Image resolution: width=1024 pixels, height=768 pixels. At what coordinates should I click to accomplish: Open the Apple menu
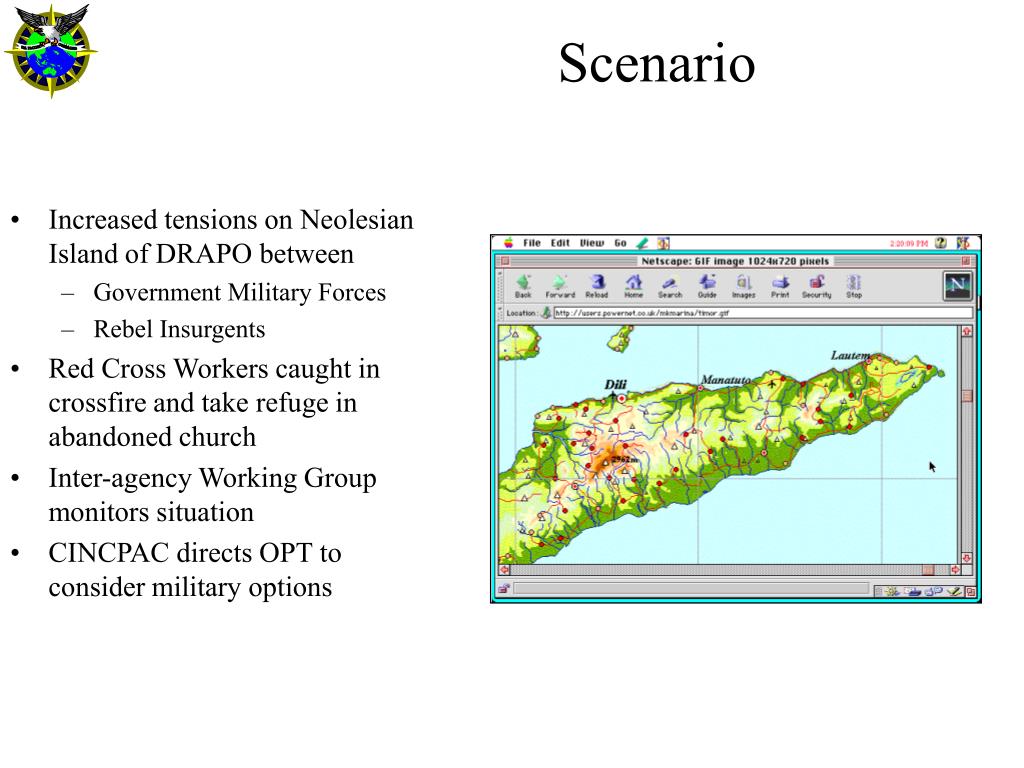(x=508, y=242)
